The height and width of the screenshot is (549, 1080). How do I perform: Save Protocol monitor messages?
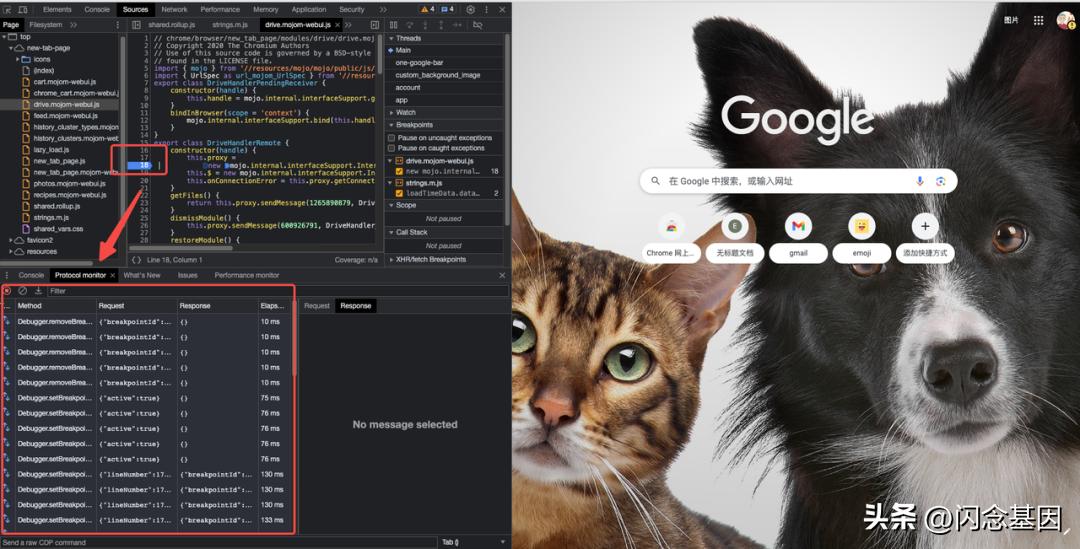pyautogui.click(x=38, y=291)
